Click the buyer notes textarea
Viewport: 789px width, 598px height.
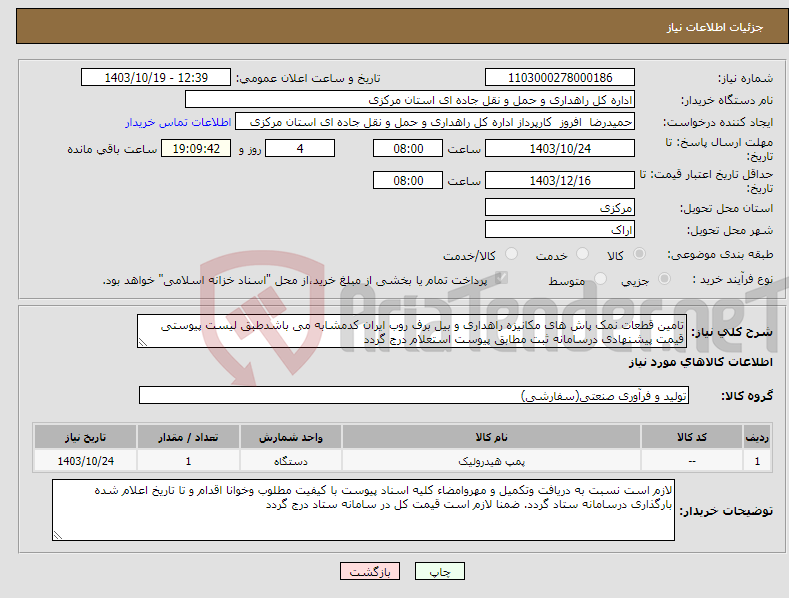click(x=363, y=510)
